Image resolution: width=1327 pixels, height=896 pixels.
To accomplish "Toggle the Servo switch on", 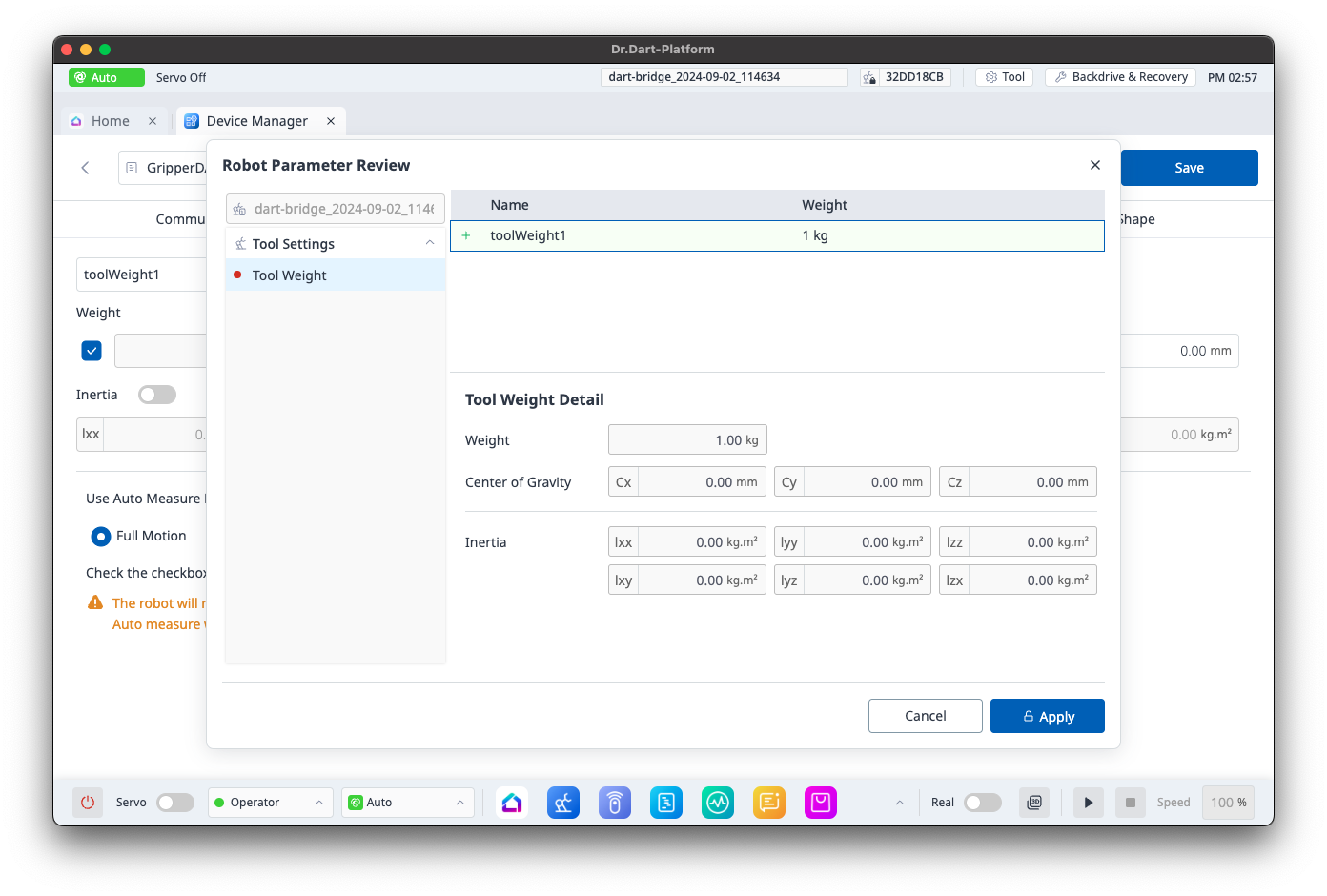I will click(x=174, y=803).
